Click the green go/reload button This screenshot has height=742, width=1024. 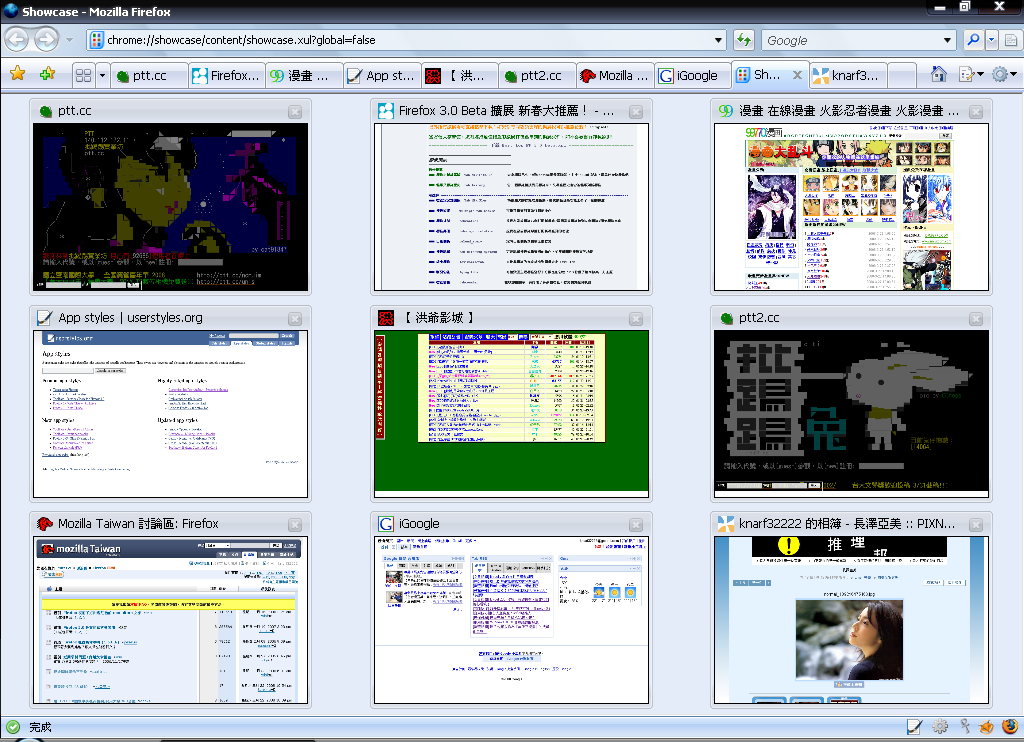pos(743,40)
